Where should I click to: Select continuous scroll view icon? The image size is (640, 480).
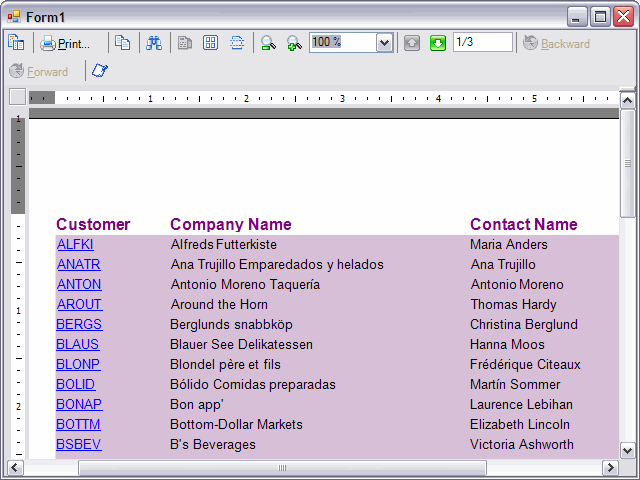(237, 43)
